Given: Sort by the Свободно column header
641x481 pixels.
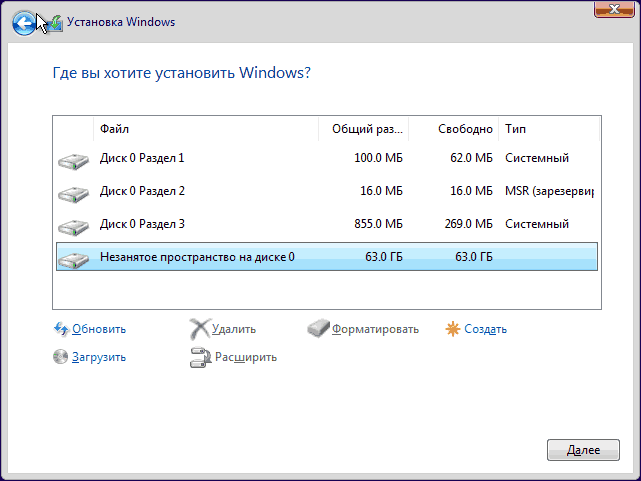Looking at the screenshot, I should (453, 129).
